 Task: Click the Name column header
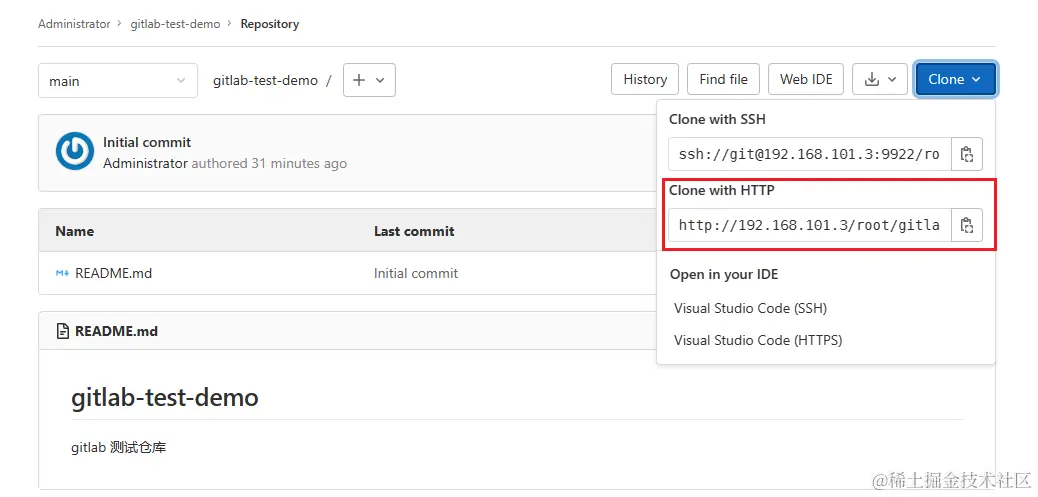(75, 231)
